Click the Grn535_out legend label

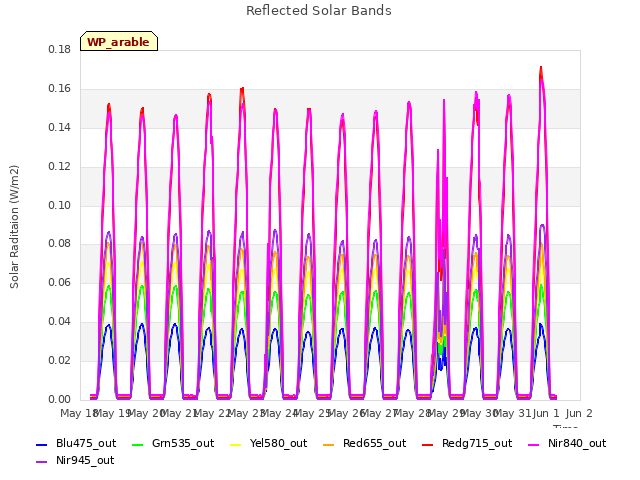click(x=183, y=443)
